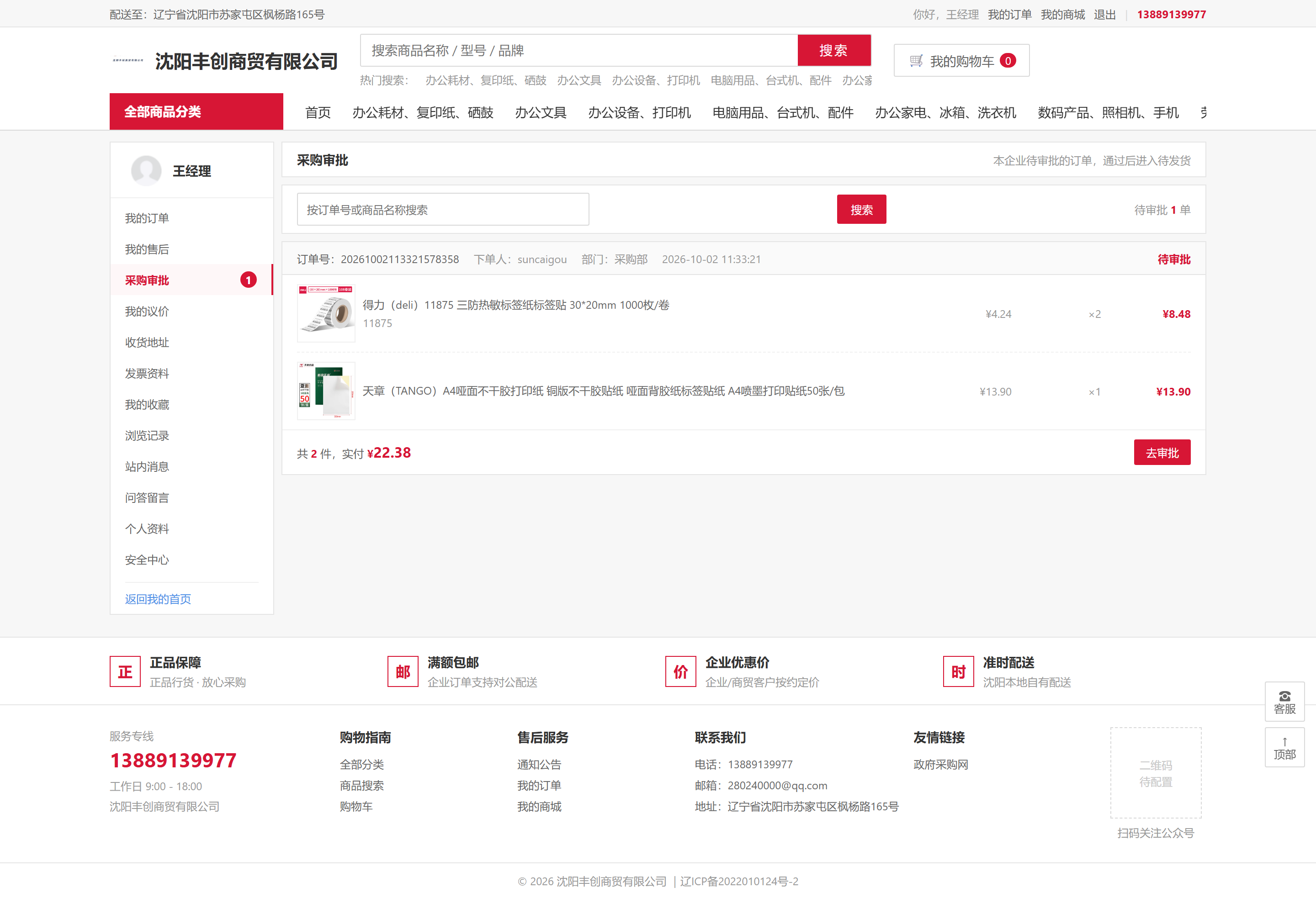This screenshot has width=1316, height=898.
Task: Click Manager Wang's user avatar
Action: point(146,170)
